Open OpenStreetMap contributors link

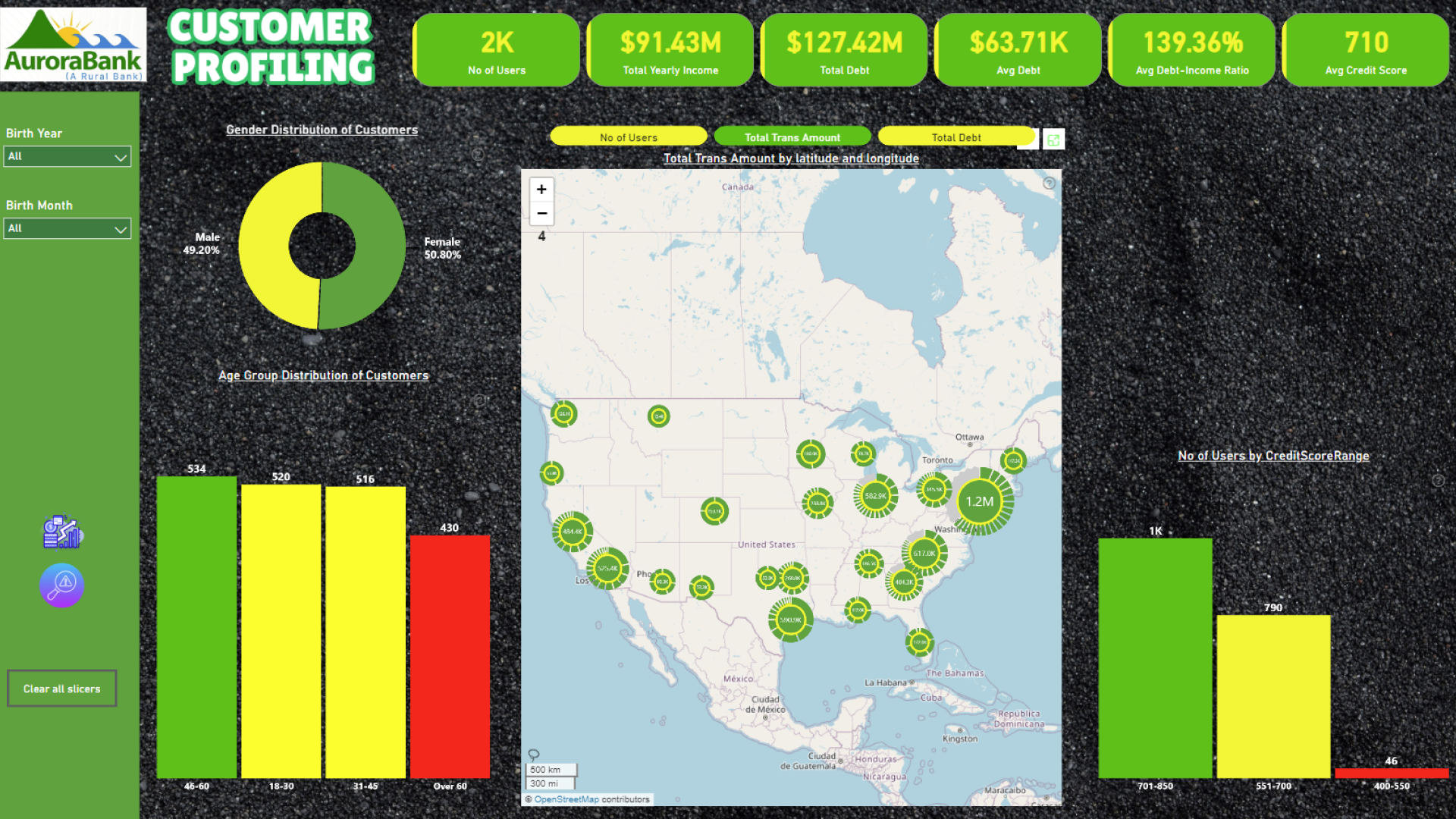point(566,799)
